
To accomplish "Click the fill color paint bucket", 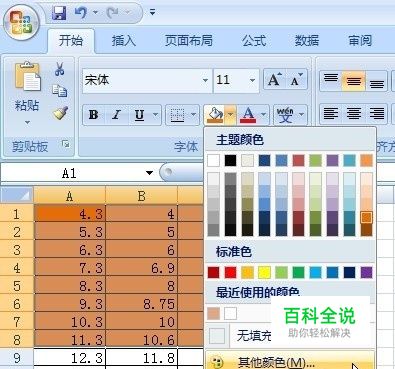I will [215, 115].
